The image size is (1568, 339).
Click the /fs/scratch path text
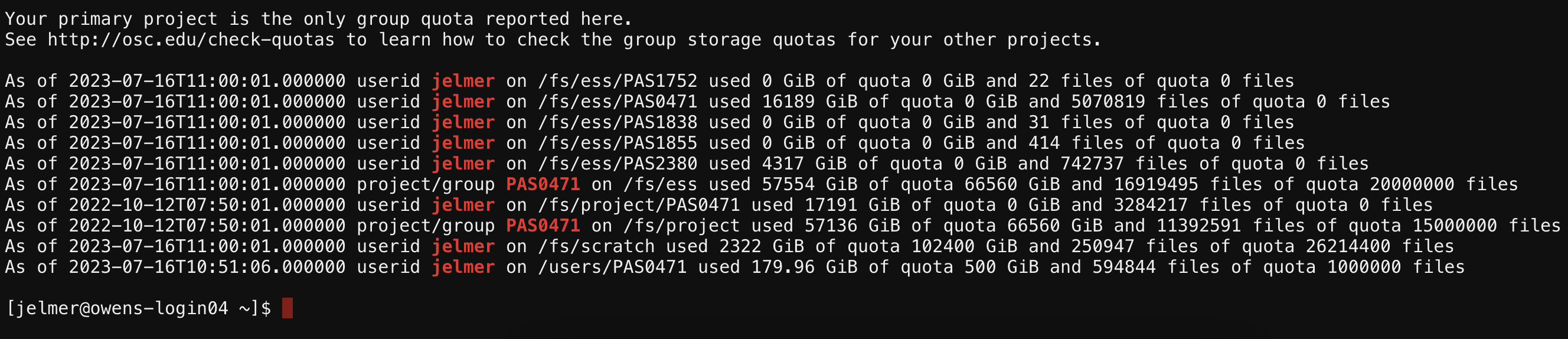(596, 246)
